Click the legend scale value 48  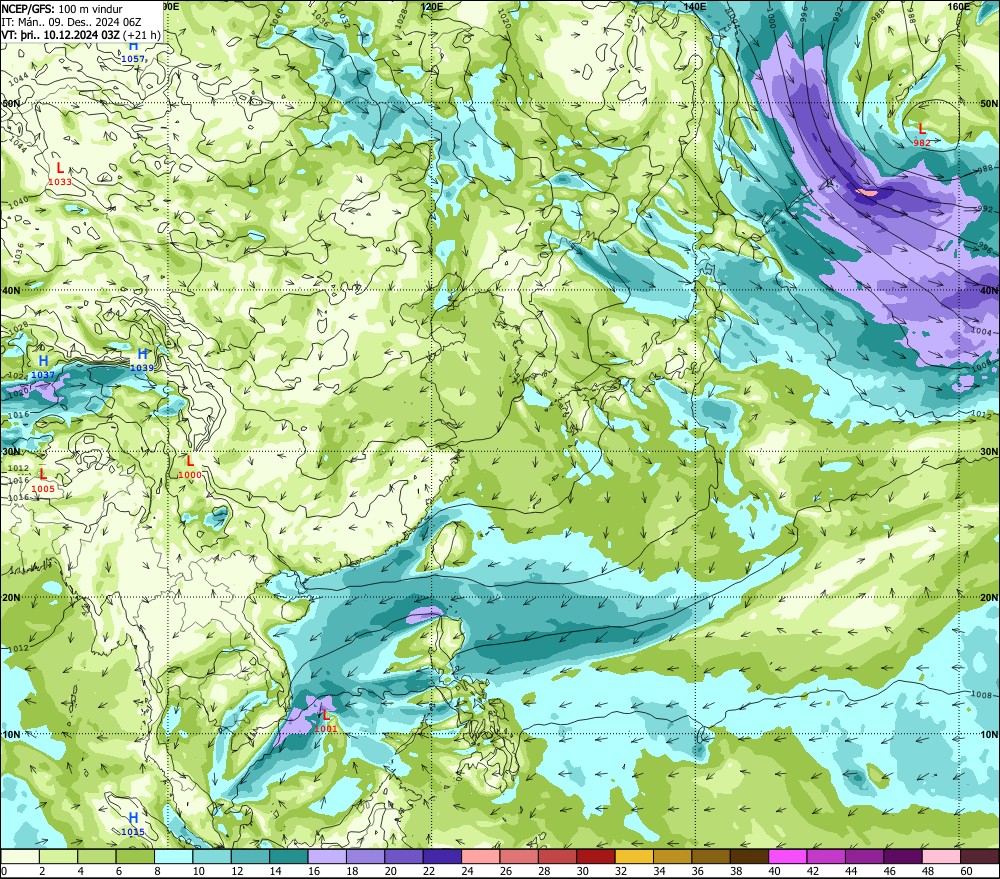tap(928, 871)
